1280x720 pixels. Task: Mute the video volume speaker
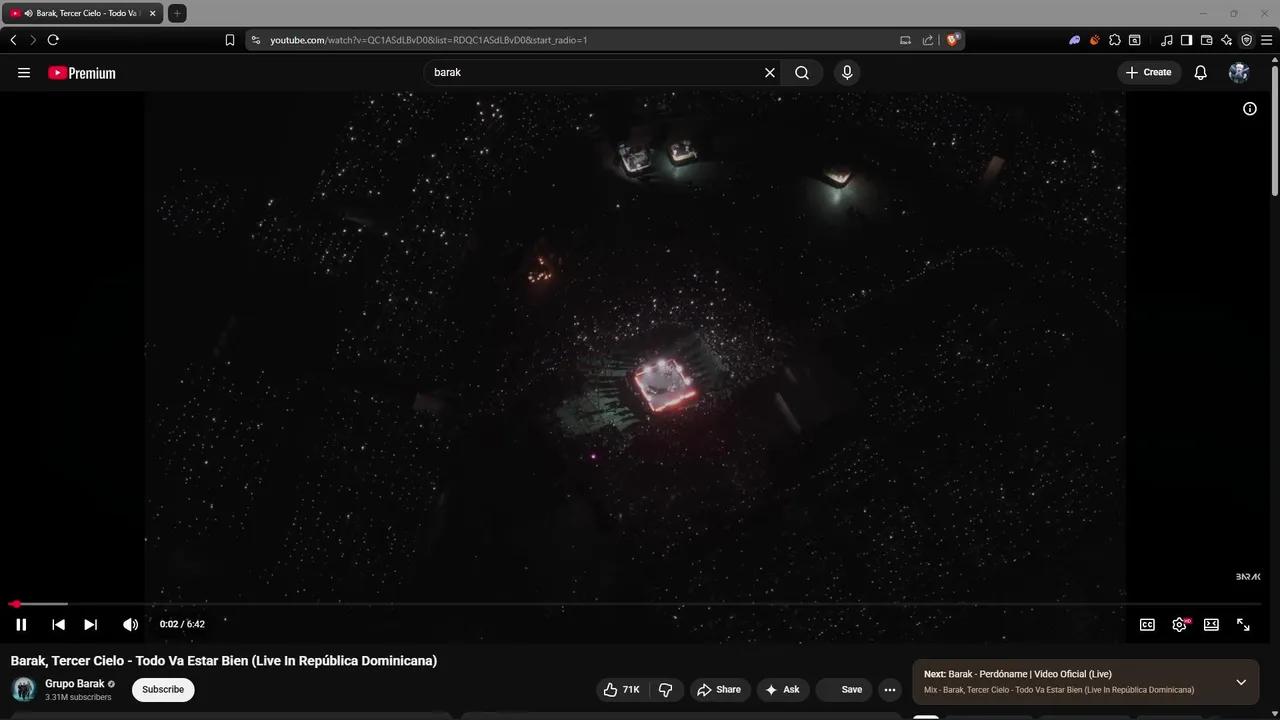pos(130,625)
